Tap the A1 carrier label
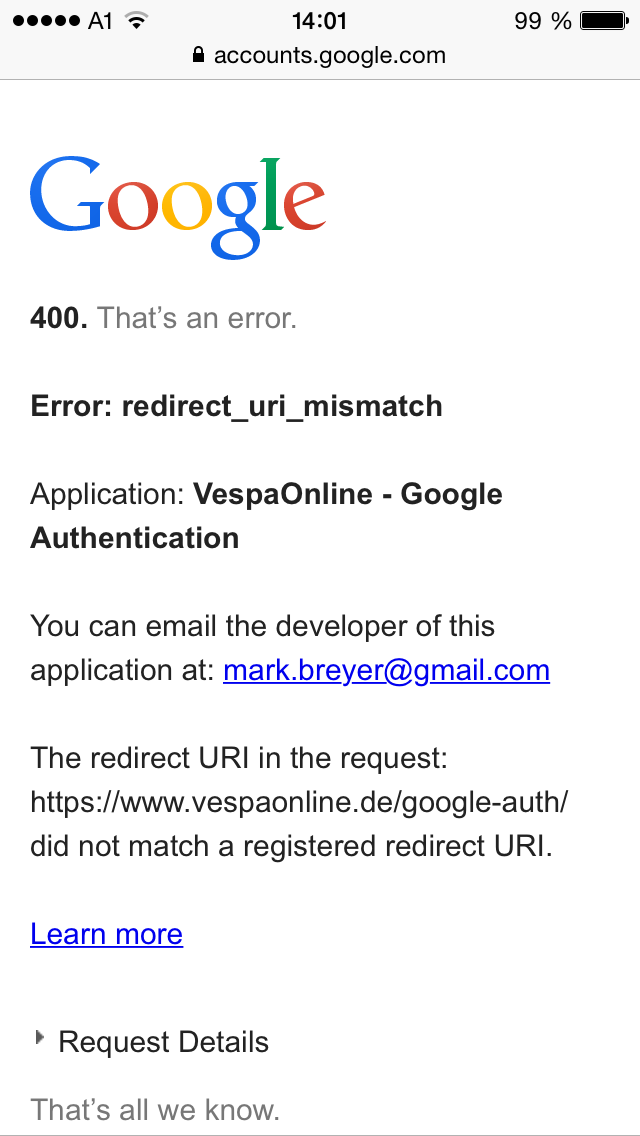 click(100, 20)
